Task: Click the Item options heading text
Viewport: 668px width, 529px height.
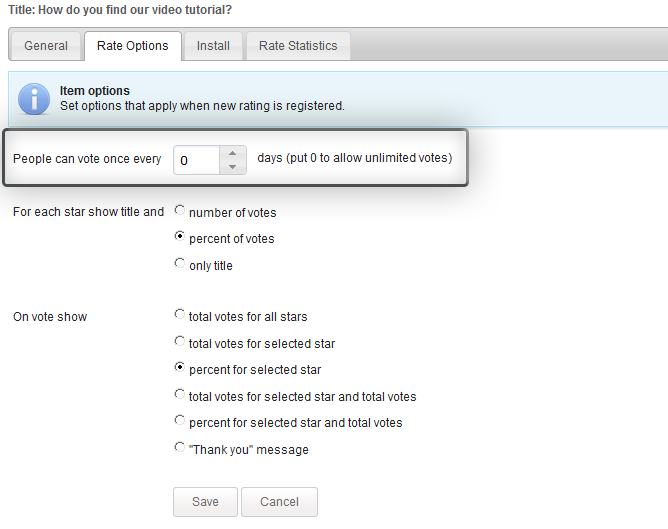Action: click(x=95, y=91)
